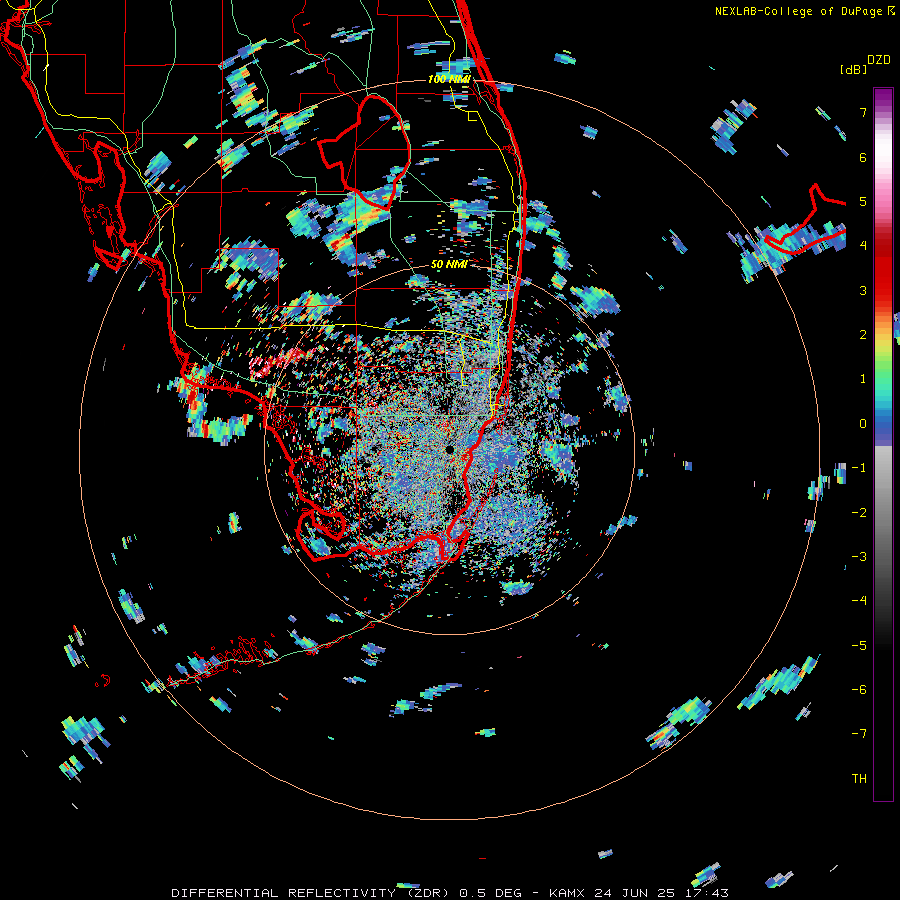Click the vertical ZDR color scale bar

click(883, 444)
